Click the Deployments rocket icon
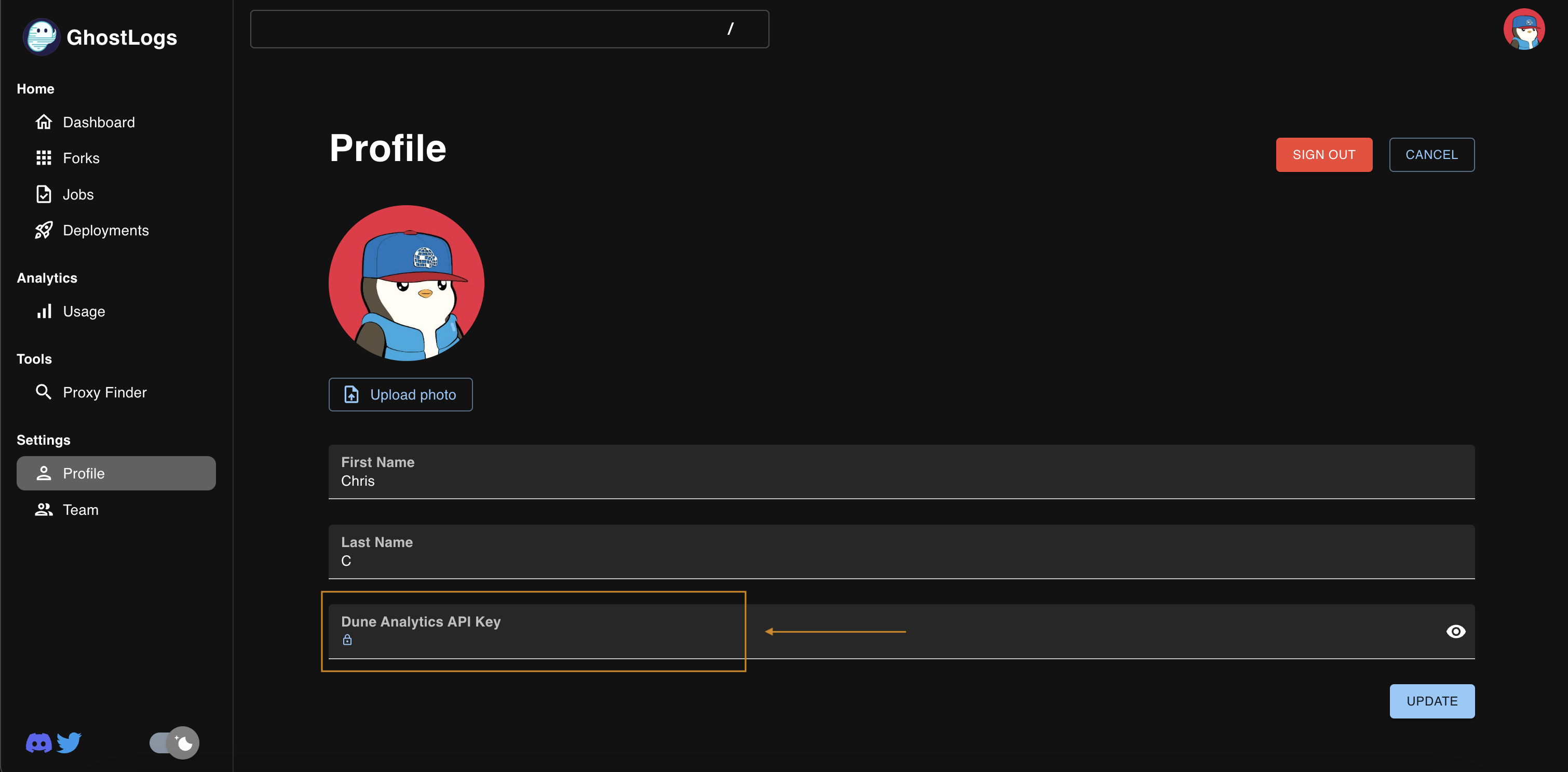Viewport: 1568px width, 772px height. (44, 231)
